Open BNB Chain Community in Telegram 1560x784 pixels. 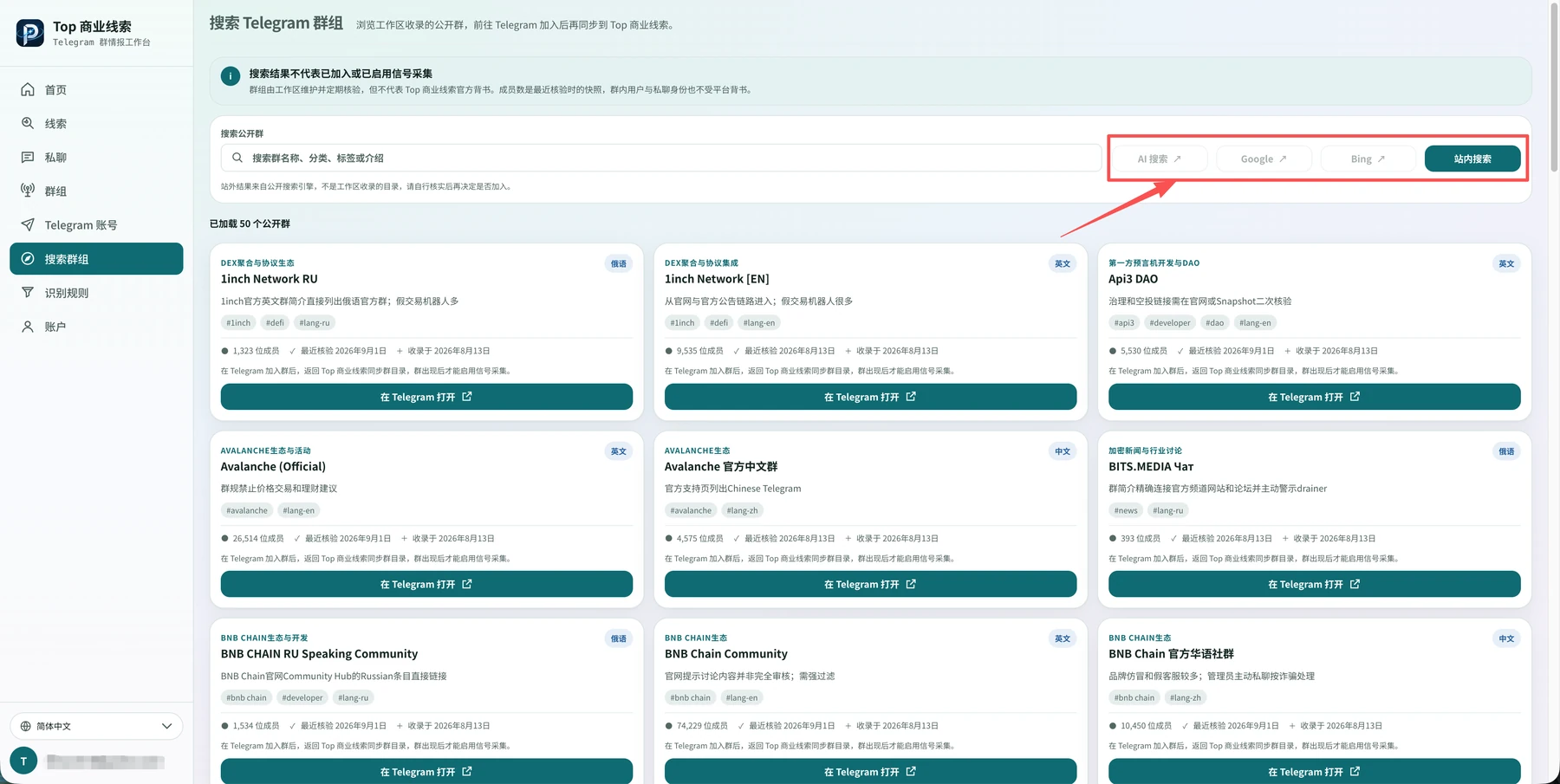point(870,771)
